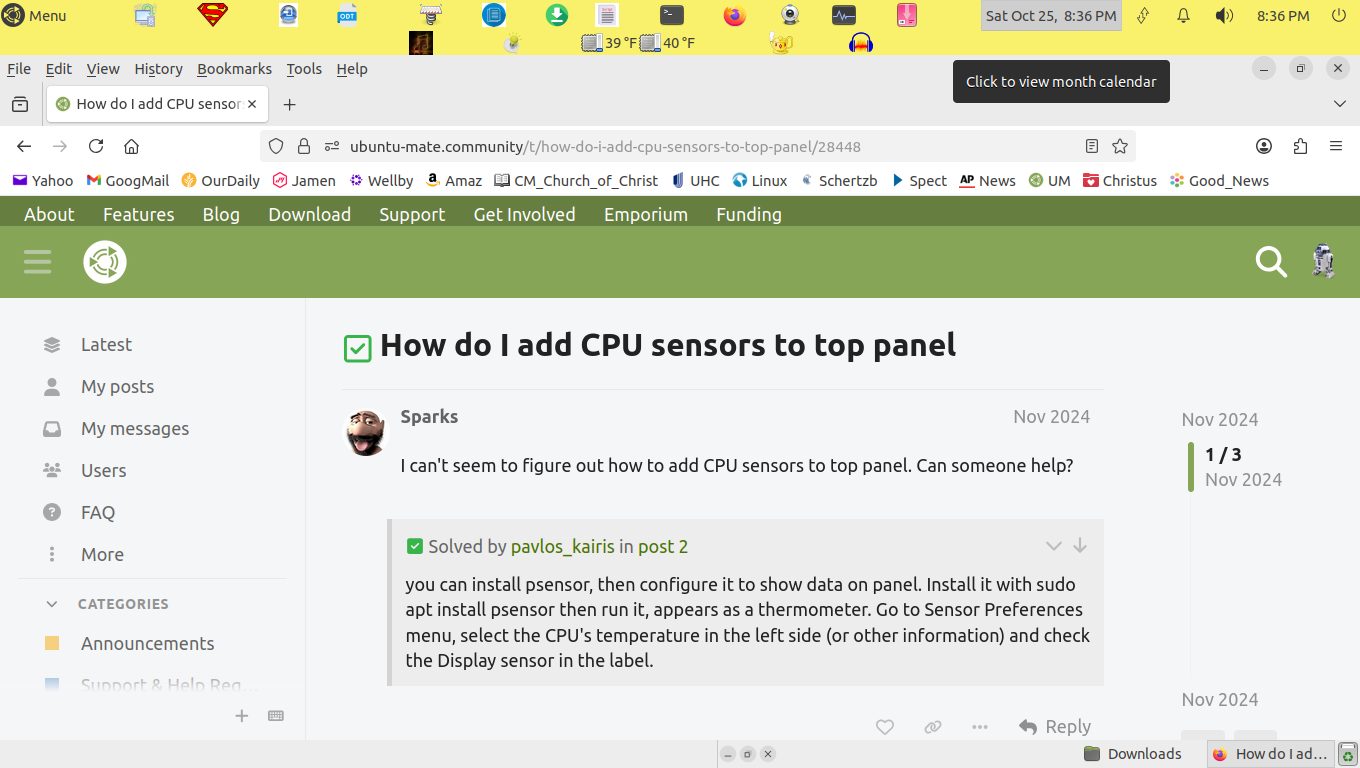Copy the post share link icon

933,727
